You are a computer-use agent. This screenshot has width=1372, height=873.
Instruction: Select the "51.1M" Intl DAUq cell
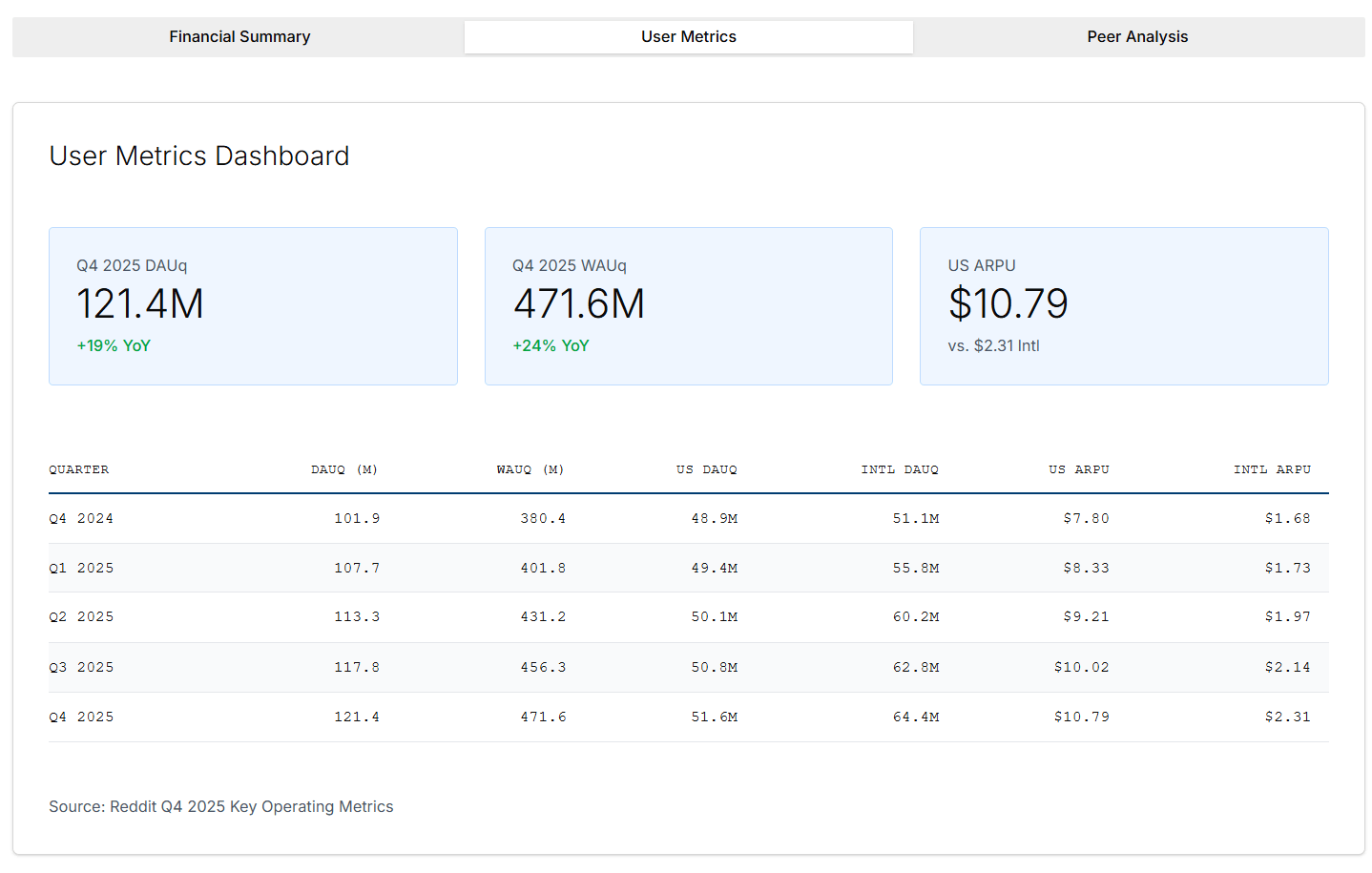click(x=916, y=519)
